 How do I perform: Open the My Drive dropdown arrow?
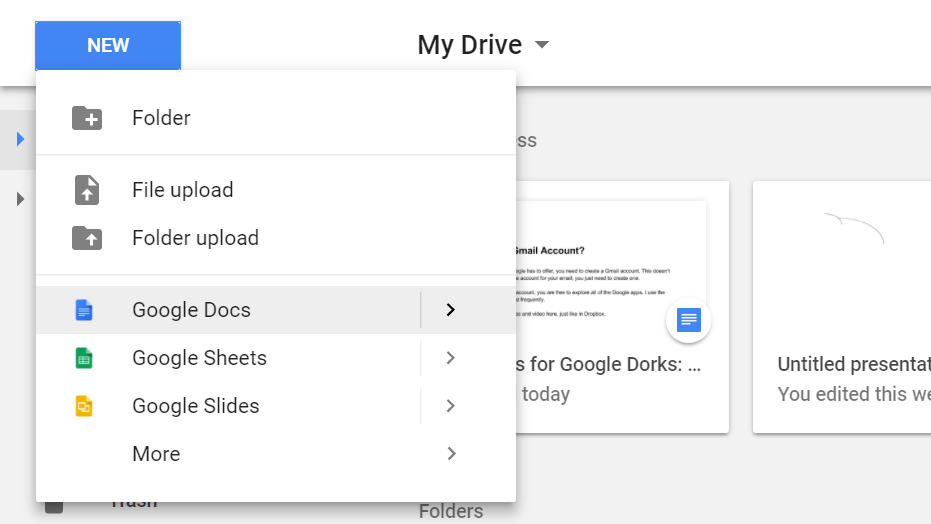click(542, 45)
